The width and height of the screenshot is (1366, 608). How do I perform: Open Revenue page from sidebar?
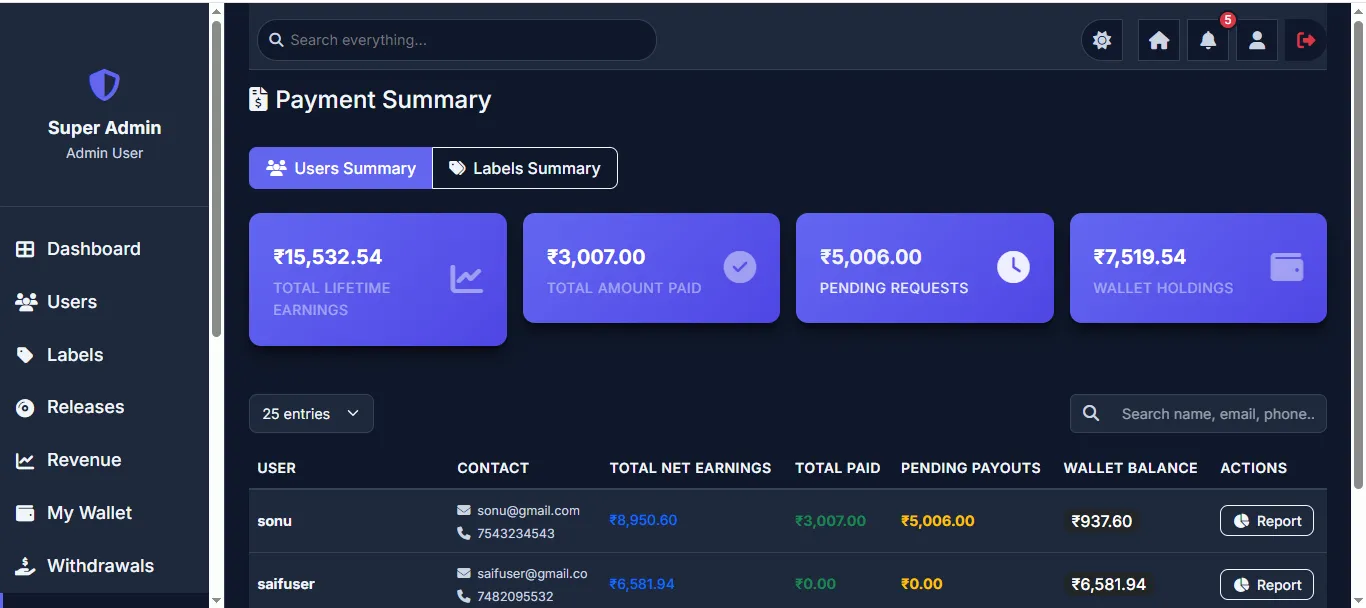(104, 461)
